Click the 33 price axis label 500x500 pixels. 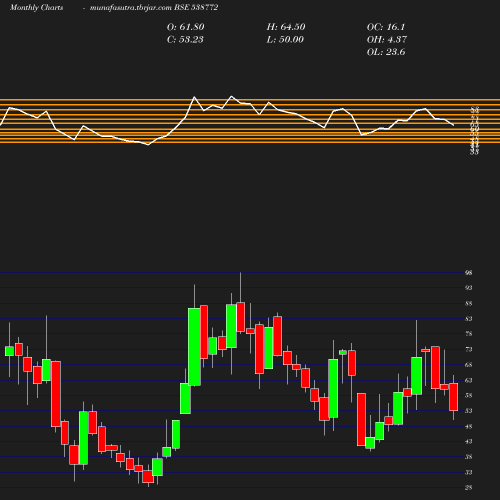(x=469, y=473)
